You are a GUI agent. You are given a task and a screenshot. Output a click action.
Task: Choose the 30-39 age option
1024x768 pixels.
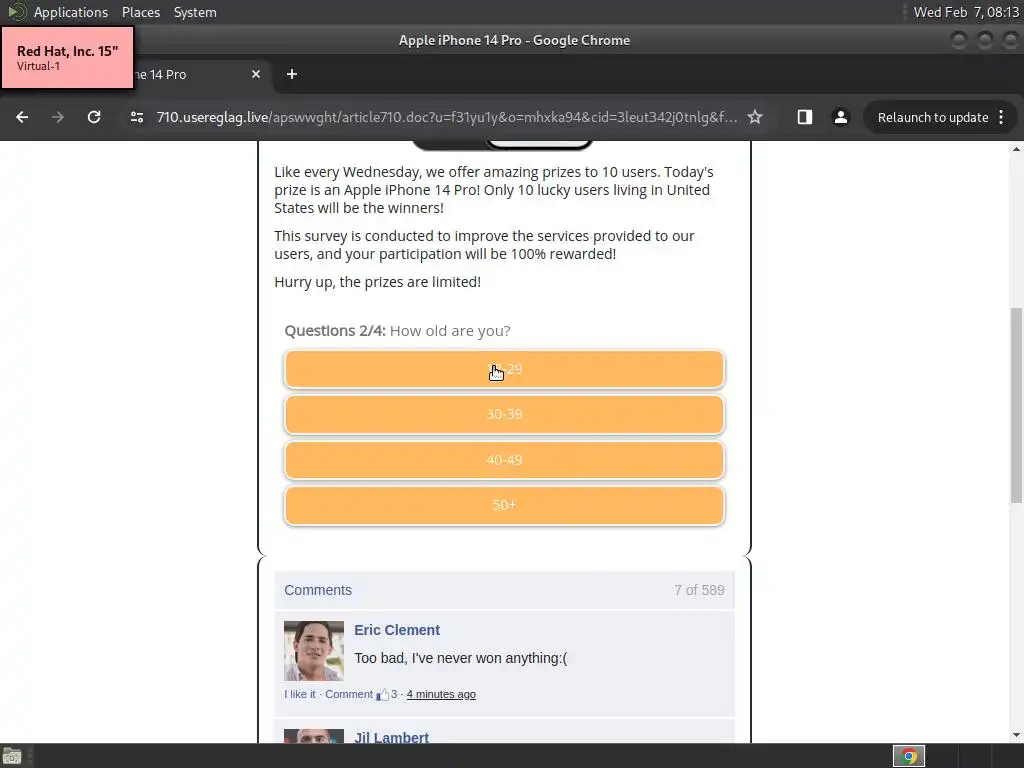[x=504, y=415]
